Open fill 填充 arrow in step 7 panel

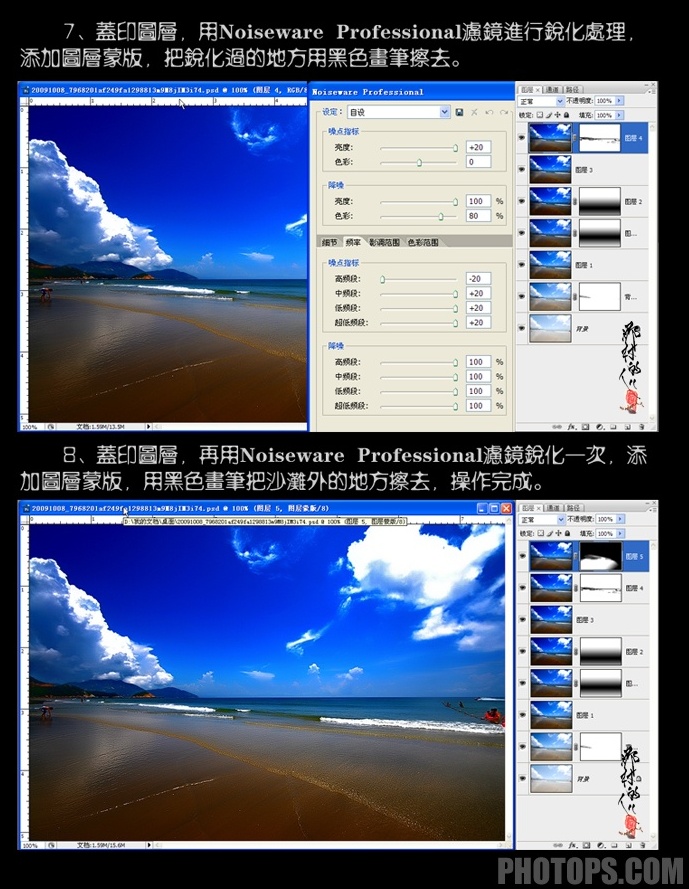619,115
